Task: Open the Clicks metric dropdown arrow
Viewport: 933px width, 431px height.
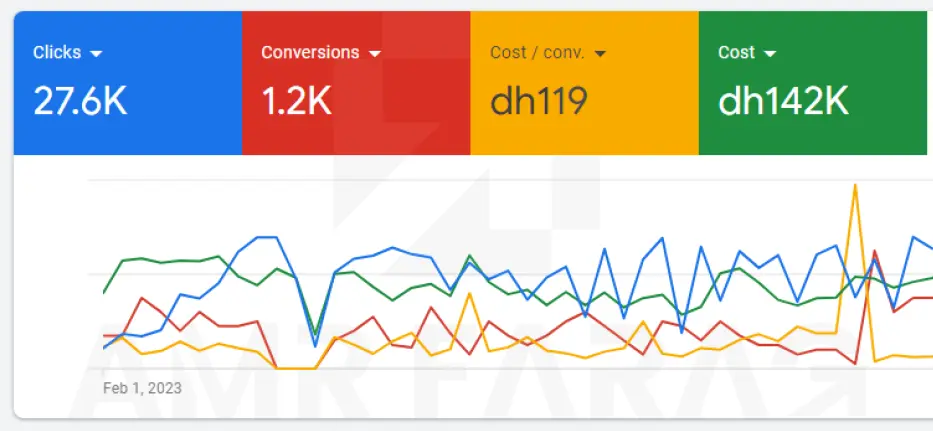Action: 96,54
